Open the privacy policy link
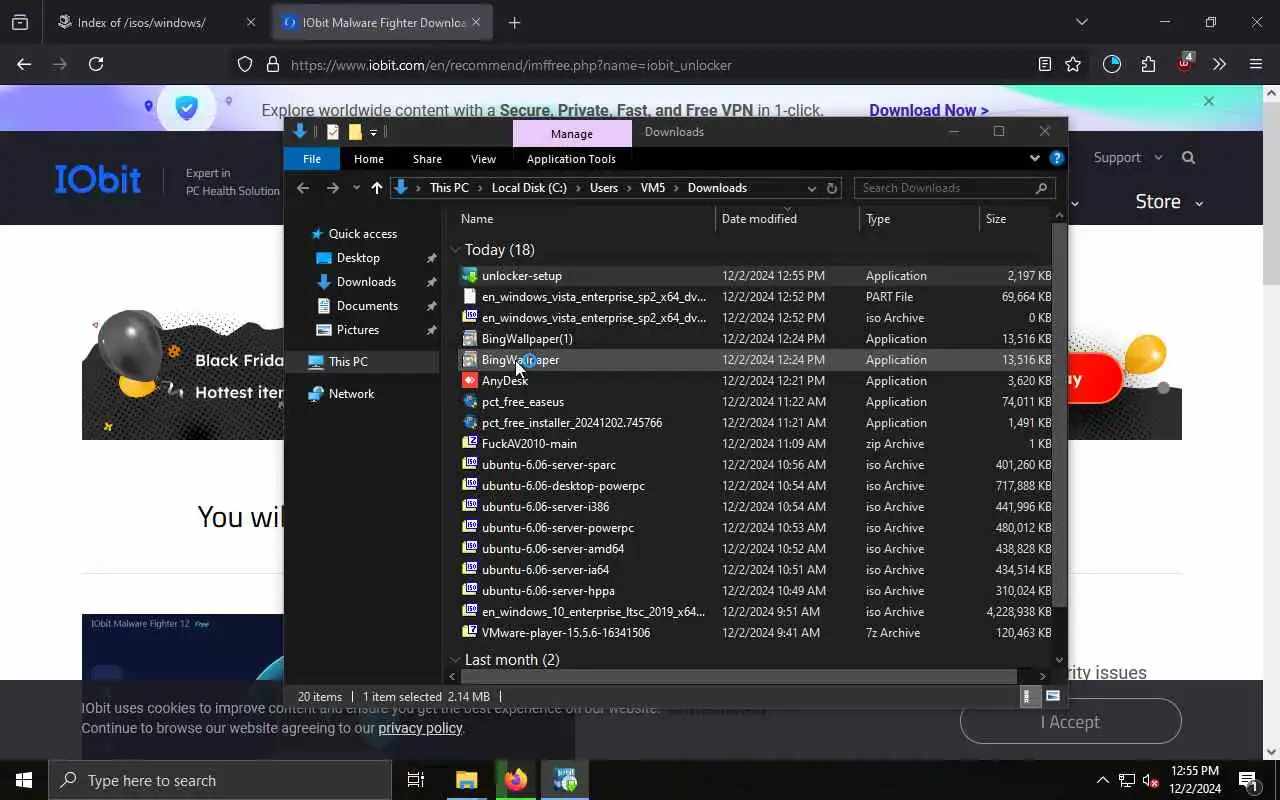The width and height of the screenshot is (1280, 800). tap(420, 728)
